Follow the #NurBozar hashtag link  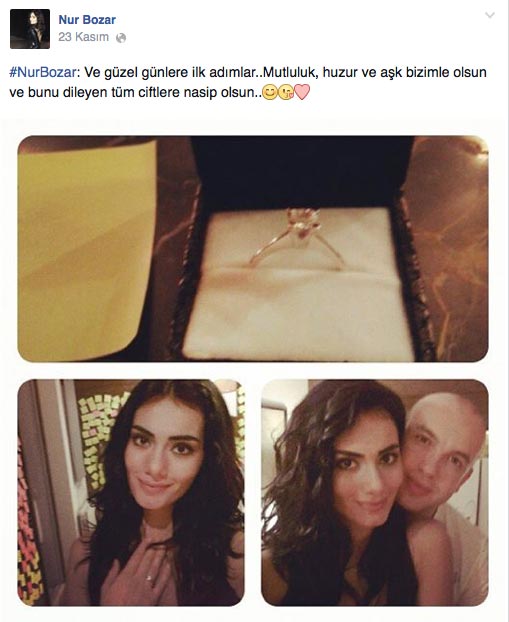coord(42,73)
